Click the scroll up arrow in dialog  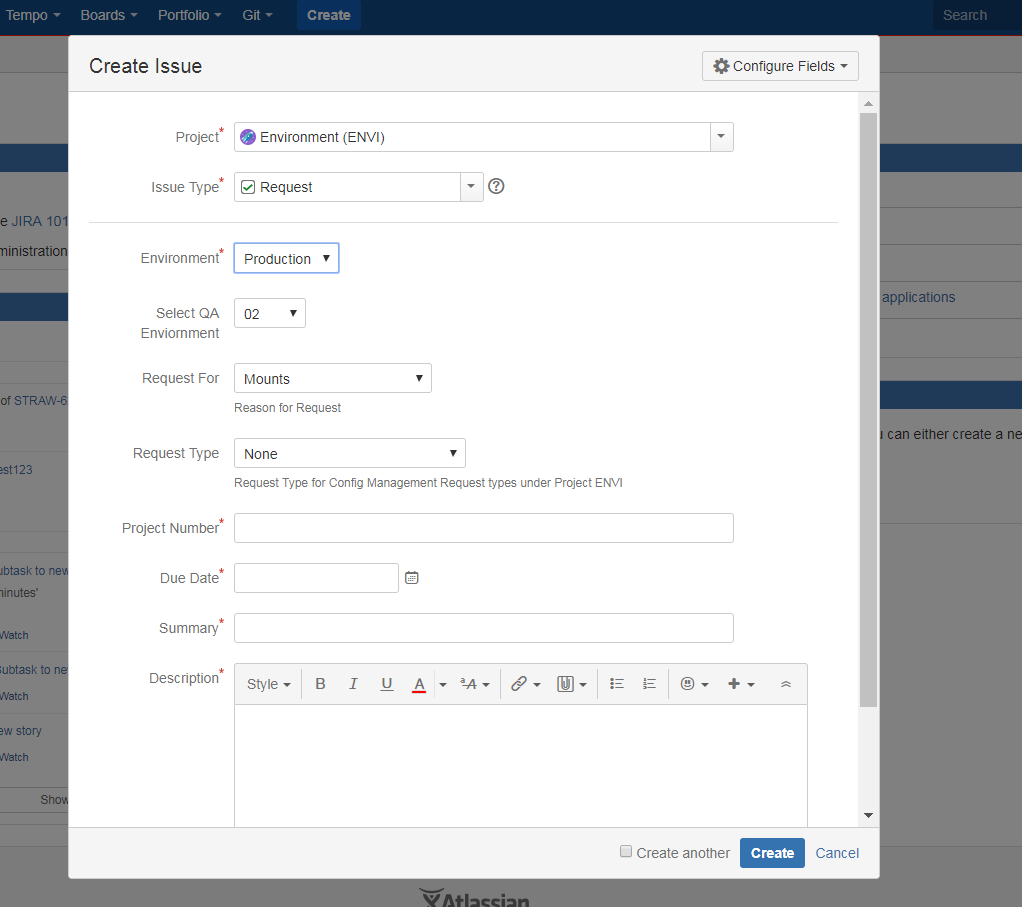click(x=868, y=104)
